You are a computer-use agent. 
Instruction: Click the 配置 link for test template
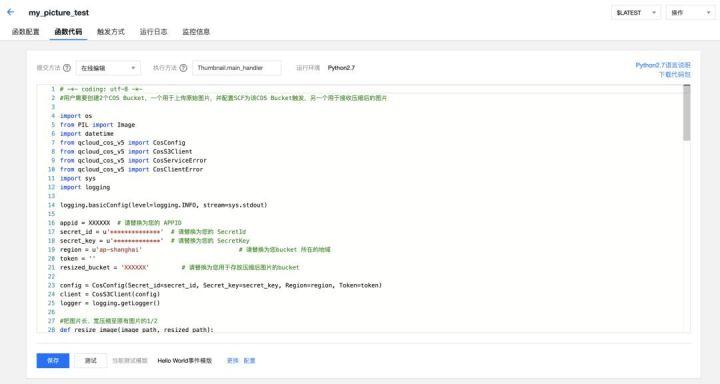point(249,361)
